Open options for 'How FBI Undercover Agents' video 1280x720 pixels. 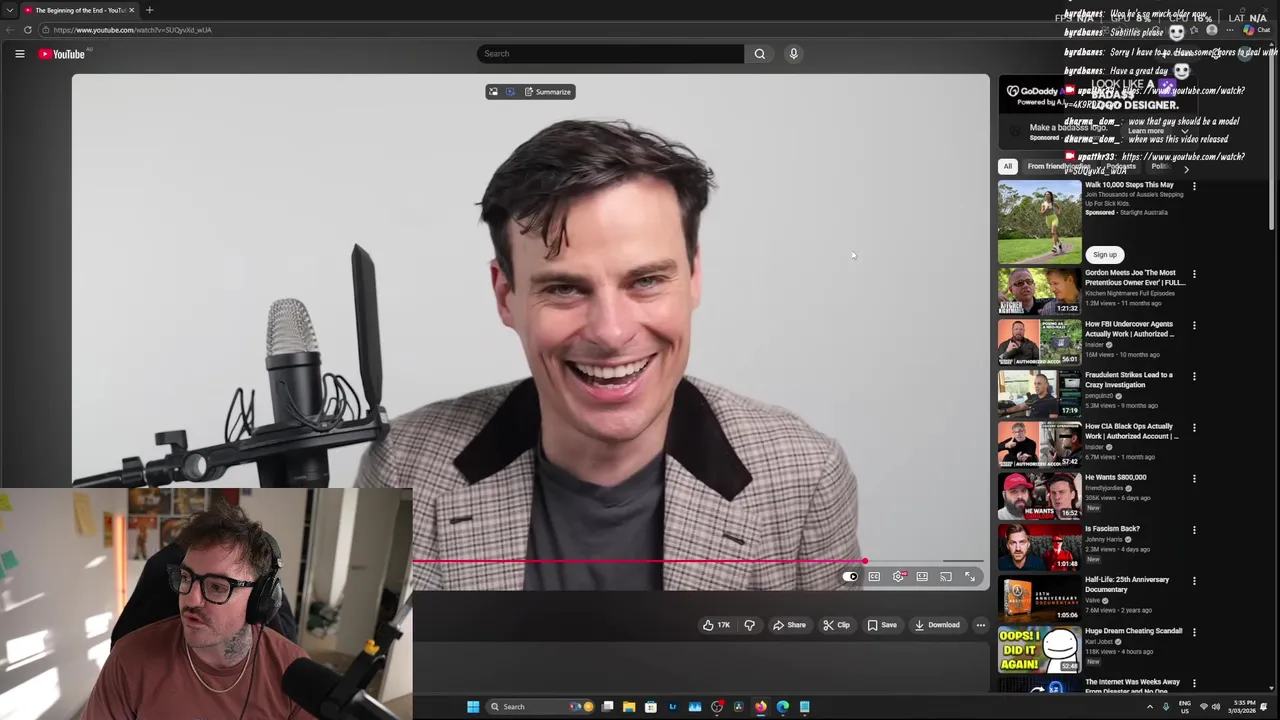(1194, 325)
